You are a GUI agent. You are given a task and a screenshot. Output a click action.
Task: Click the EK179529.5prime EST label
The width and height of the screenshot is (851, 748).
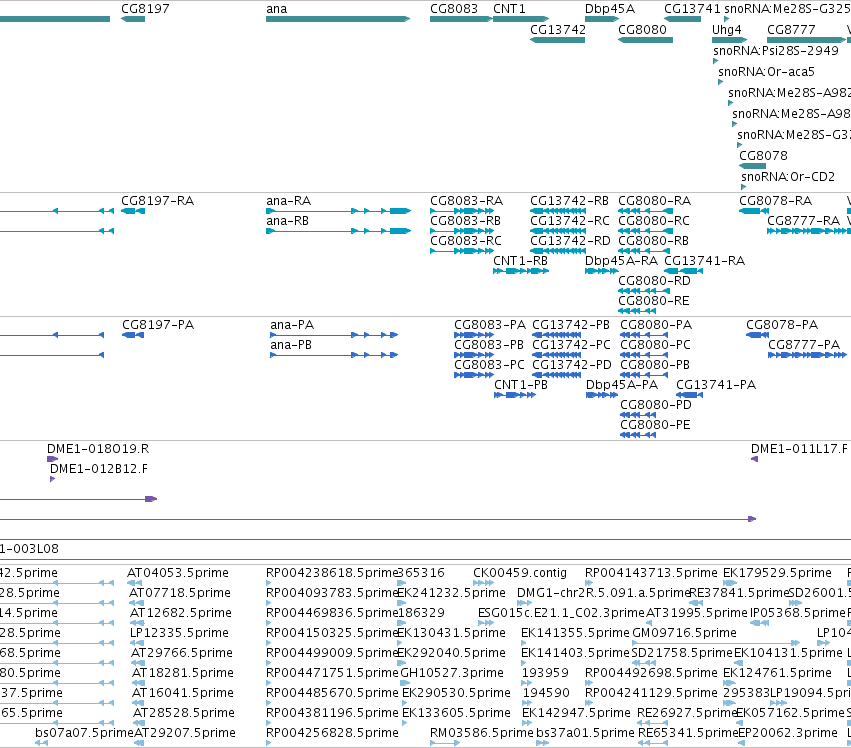click(777, 573)
